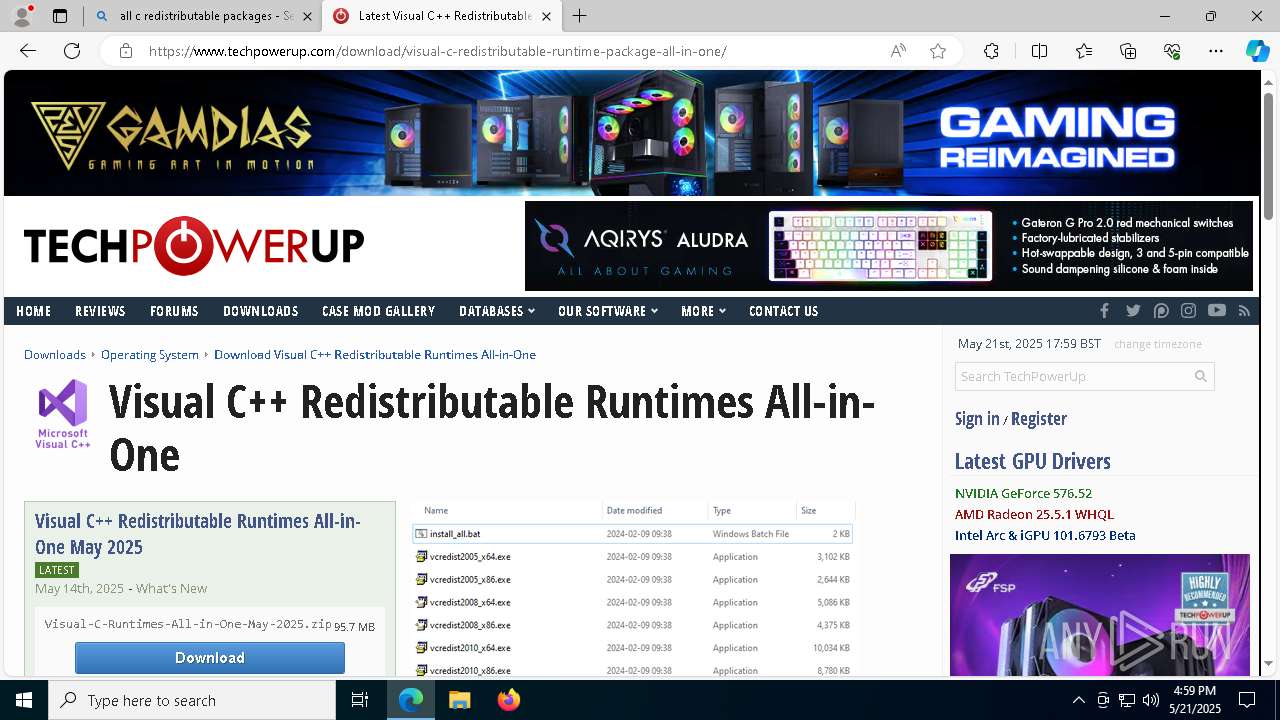Follow the Downloads breadcrumb link
Screen dimensions: 1280x720
(x=55, y=354)
